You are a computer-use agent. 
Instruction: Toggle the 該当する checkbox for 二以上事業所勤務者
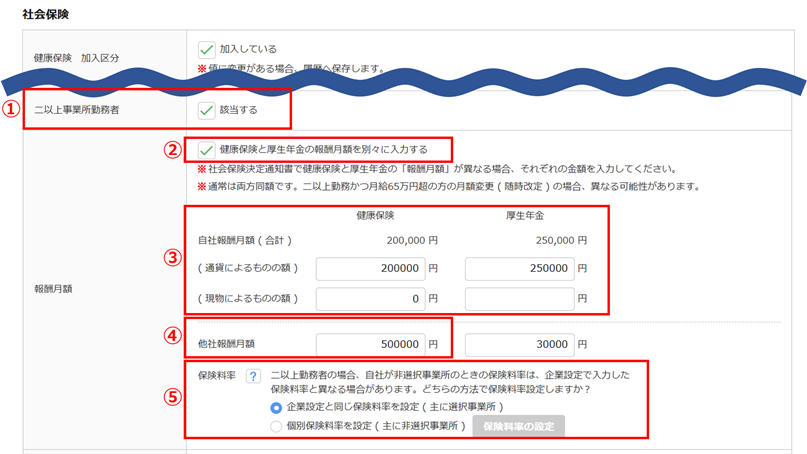(207, 110)
